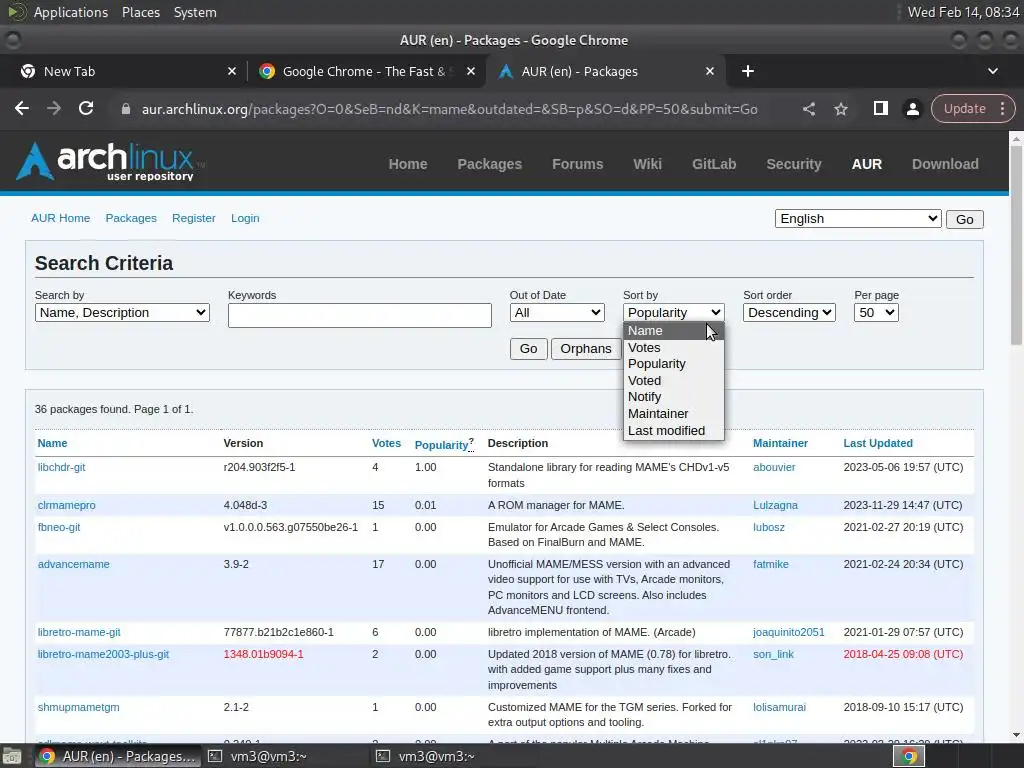Open the Places menu
The width and height of the screenshot is (1024, 768).
tap(140, 12)
